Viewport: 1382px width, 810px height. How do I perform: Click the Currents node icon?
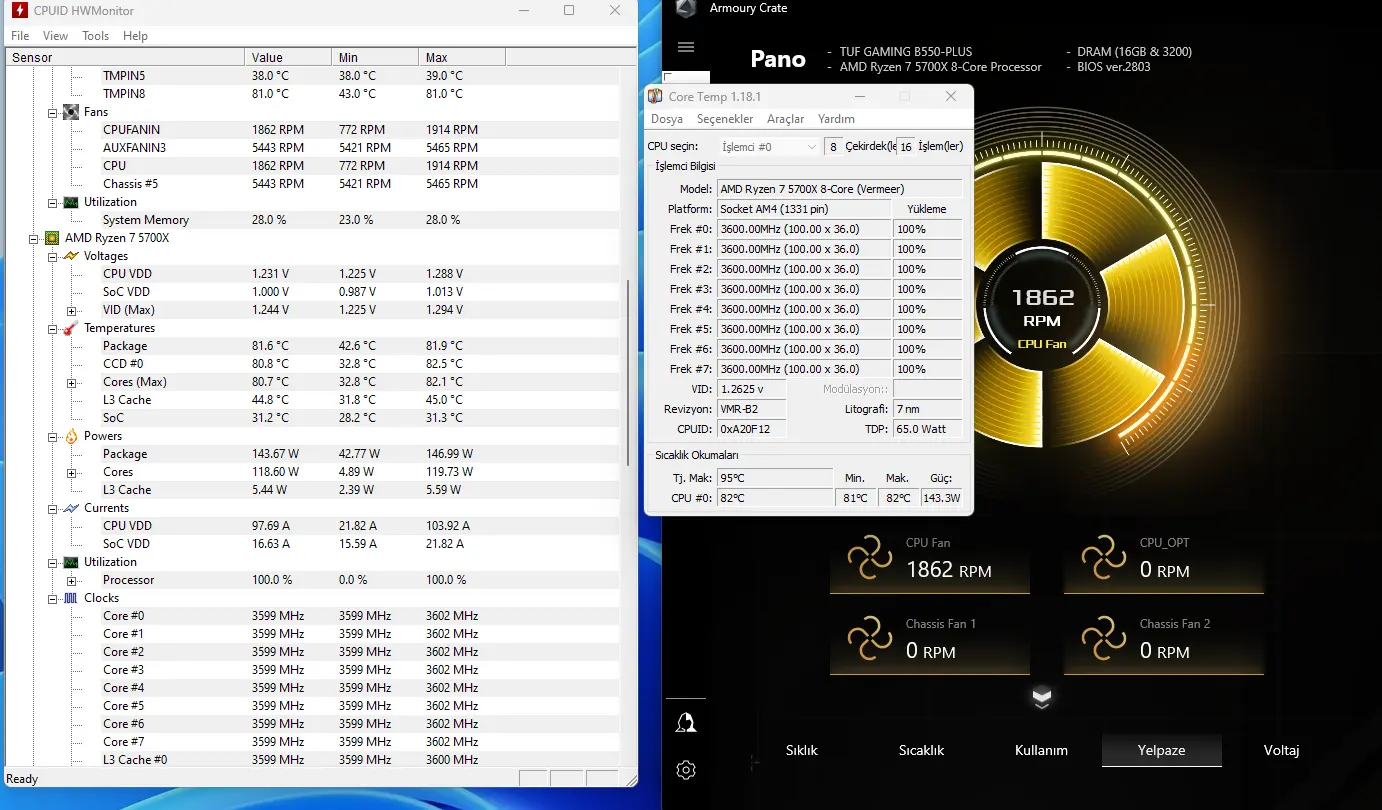[71, 508]
